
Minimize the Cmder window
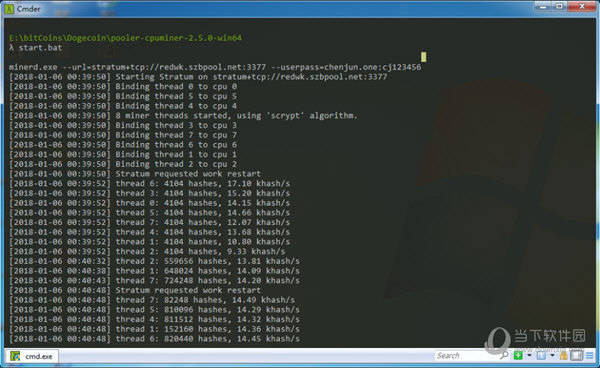click(544, 6)
